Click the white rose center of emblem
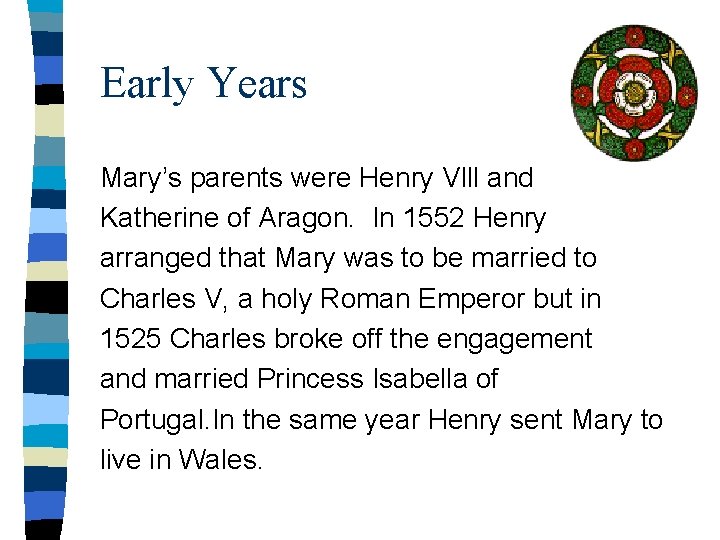This screenshot has height=540, width=720. click(635, 94)
